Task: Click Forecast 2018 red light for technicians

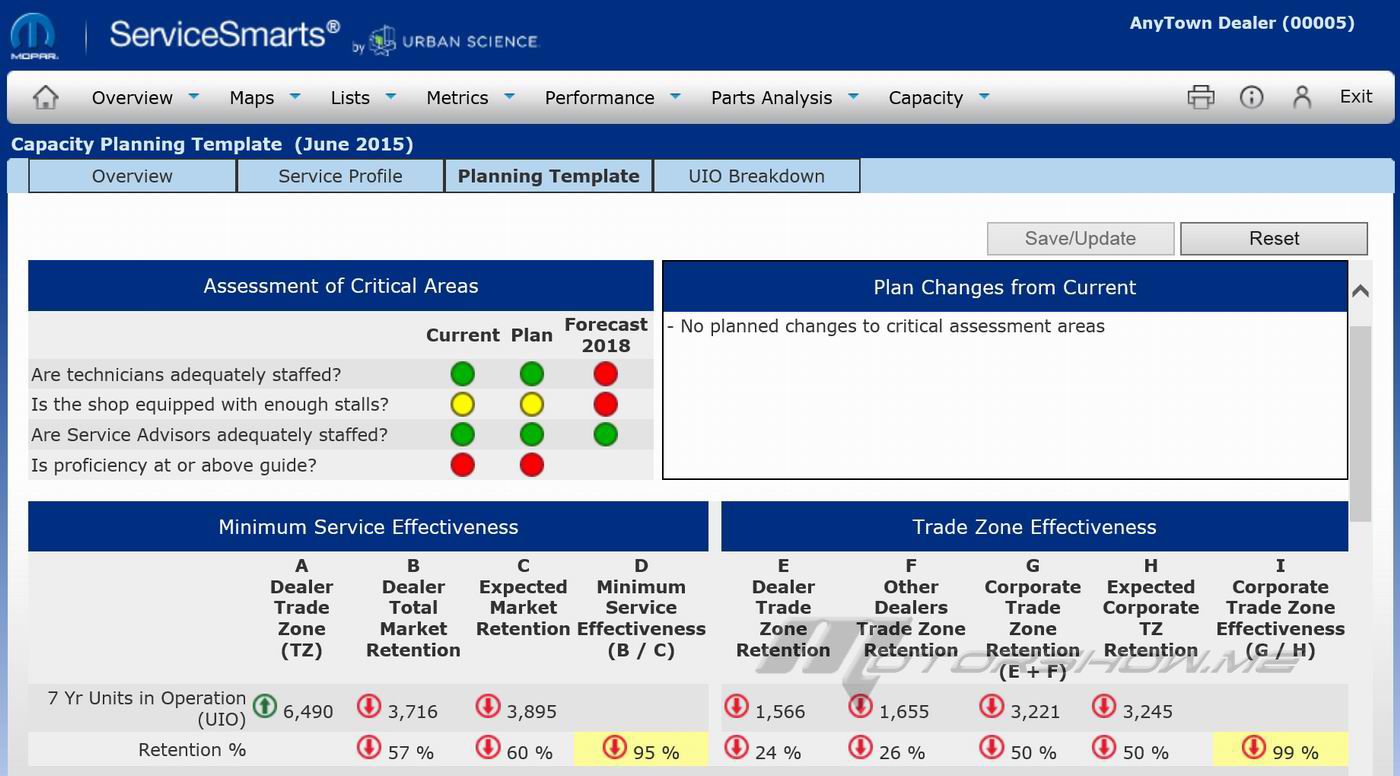Action: tap(605, 374)
